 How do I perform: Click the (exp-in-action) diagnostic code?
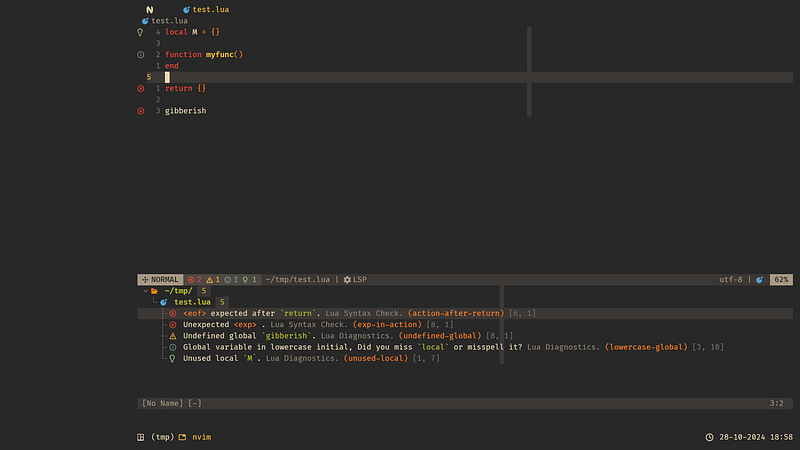(387, 324)
